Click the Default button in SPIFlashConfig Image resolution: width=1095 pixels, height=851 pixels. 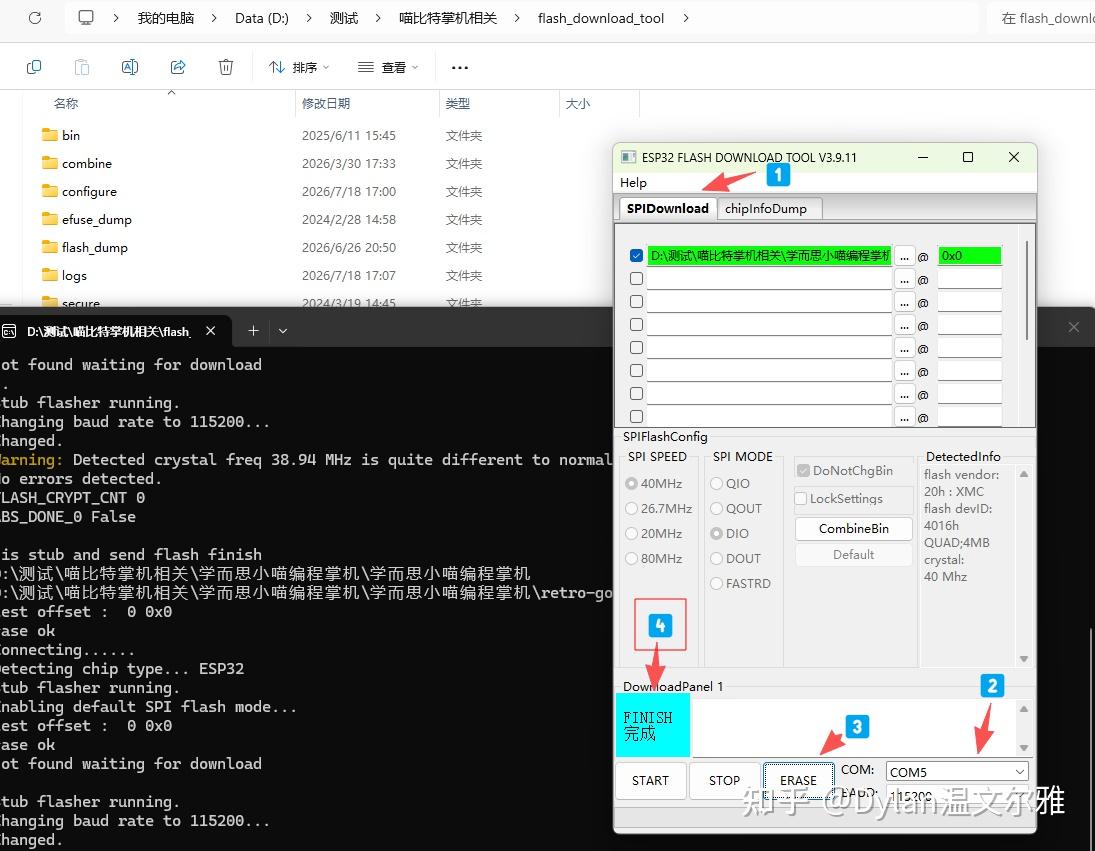853,554
